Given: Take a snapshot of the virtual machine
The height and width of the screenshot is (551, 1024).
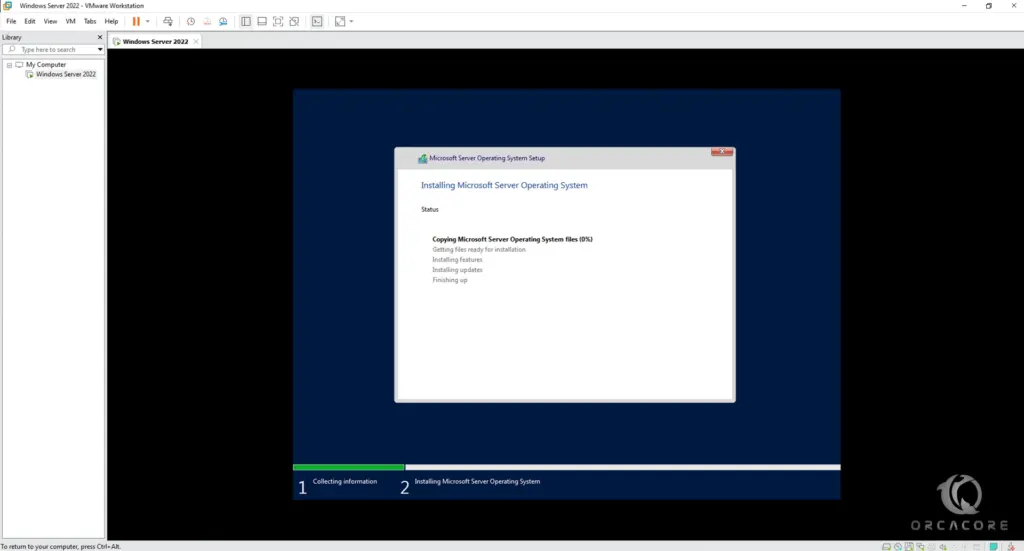Looking at the screenshot, I should [x=191, y=22].
